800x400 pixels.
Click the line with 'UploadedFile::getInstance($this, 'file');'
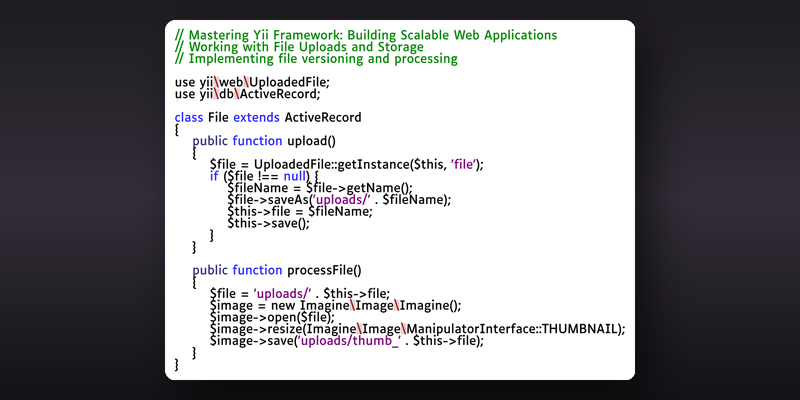pos(346,164)
